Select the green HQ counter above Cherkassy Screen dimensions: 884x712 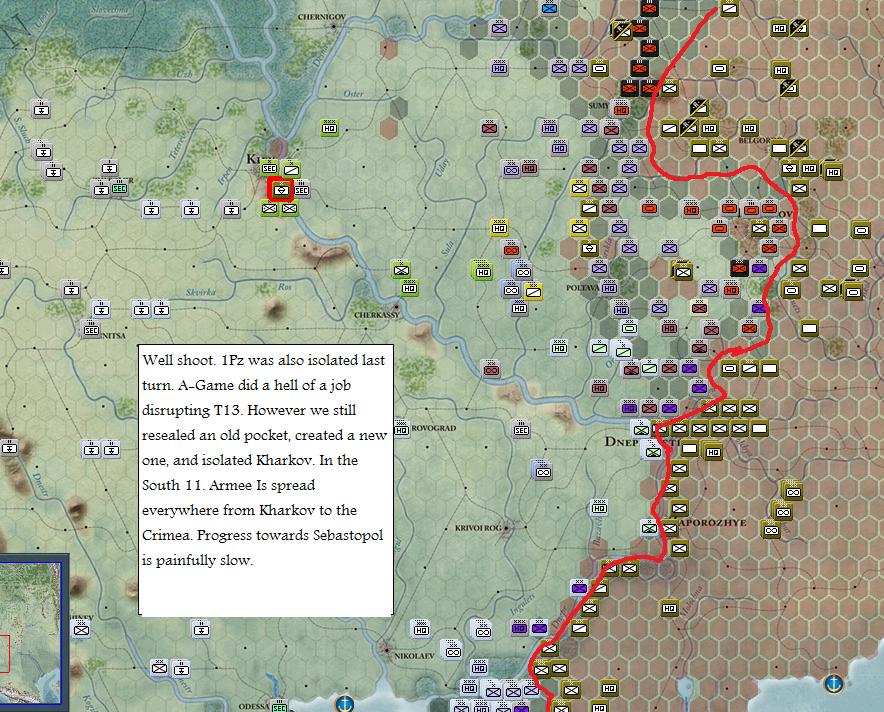(x=409, y=289)
